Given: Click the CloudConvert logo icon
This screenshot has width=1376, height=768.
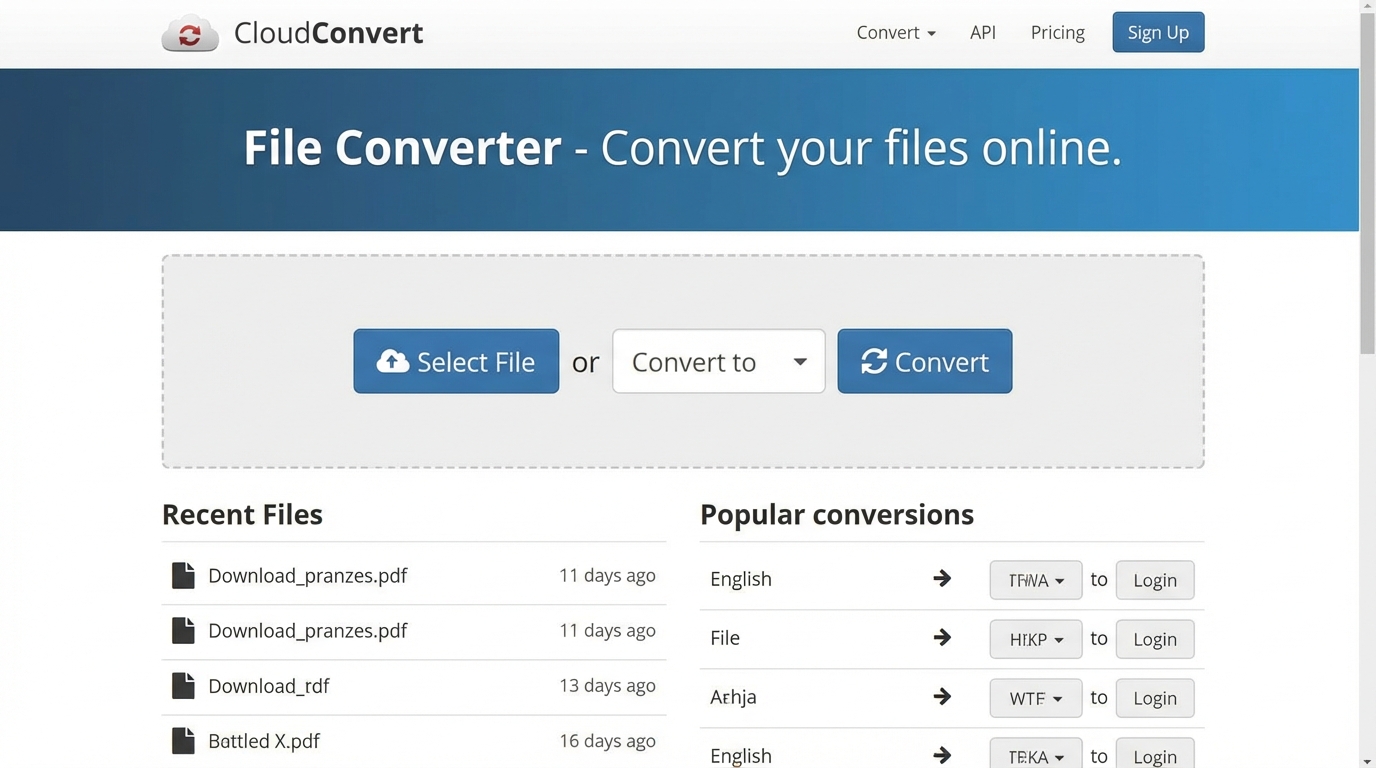Looking at the screenshot, I should click(189, 32).
